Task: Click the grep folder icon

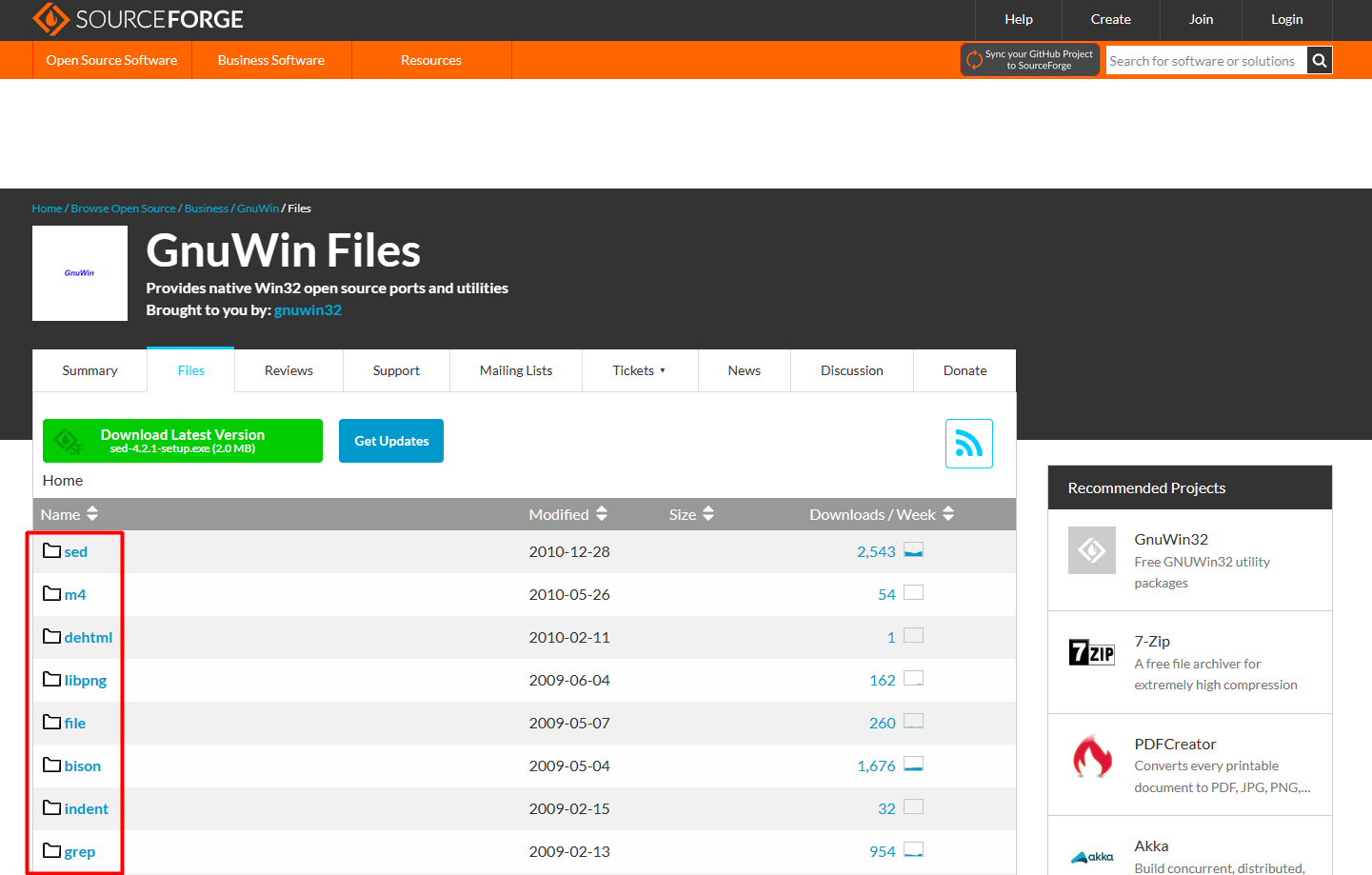Action: pyautogui.click(x=52, y=850)
